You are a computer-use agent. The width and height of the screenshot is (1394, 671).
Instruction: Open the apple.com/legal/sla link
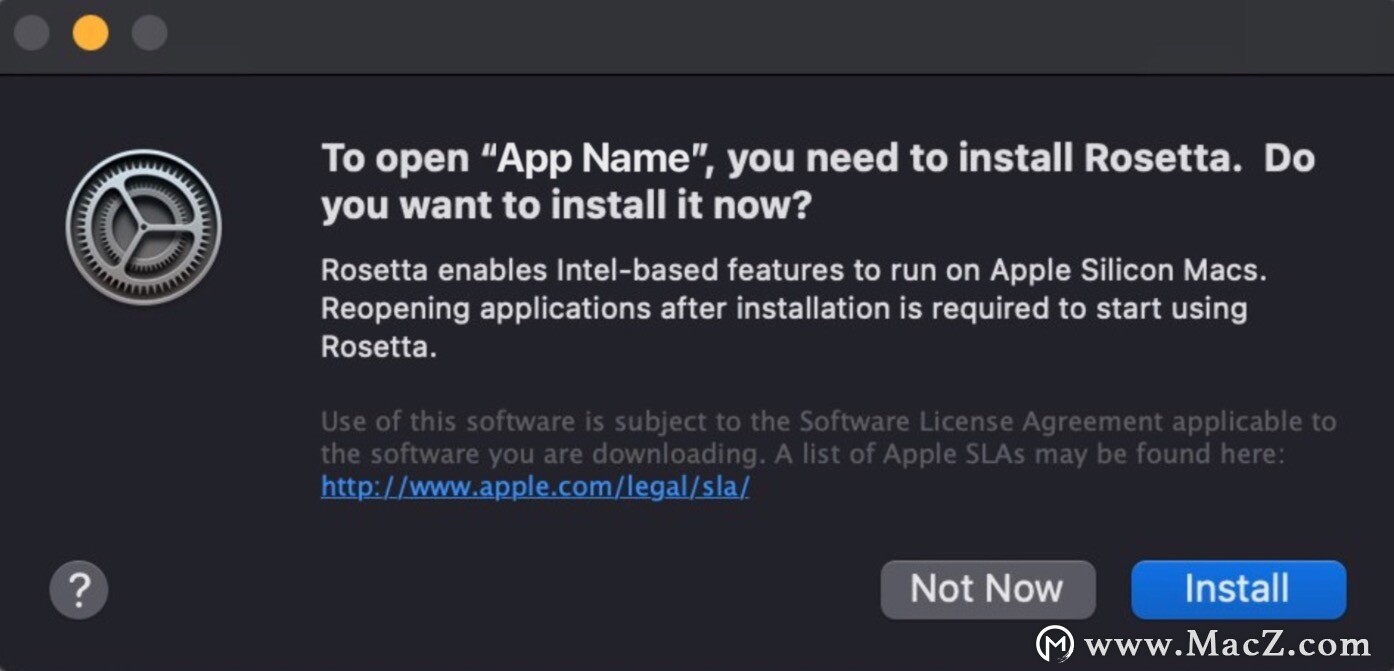(x=535, y=487)
